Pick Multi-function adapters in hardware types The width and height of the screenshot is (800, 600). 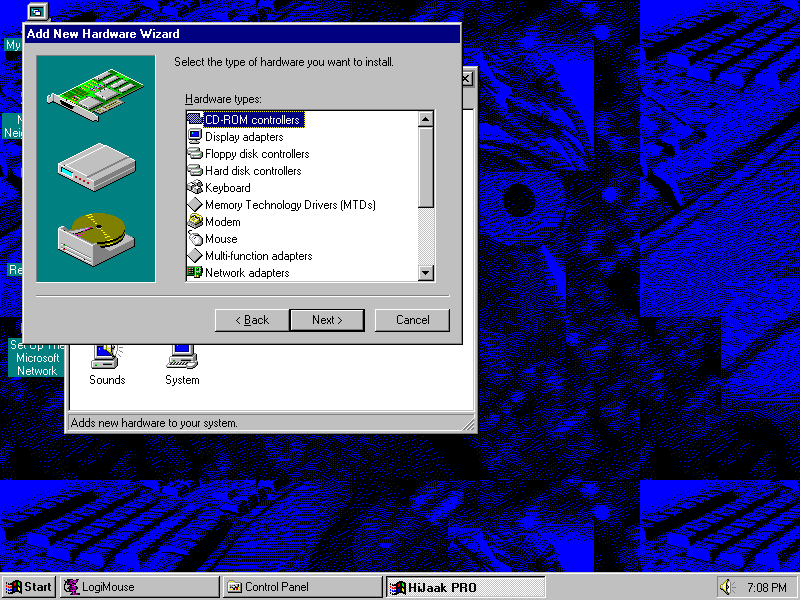(258, 256)
